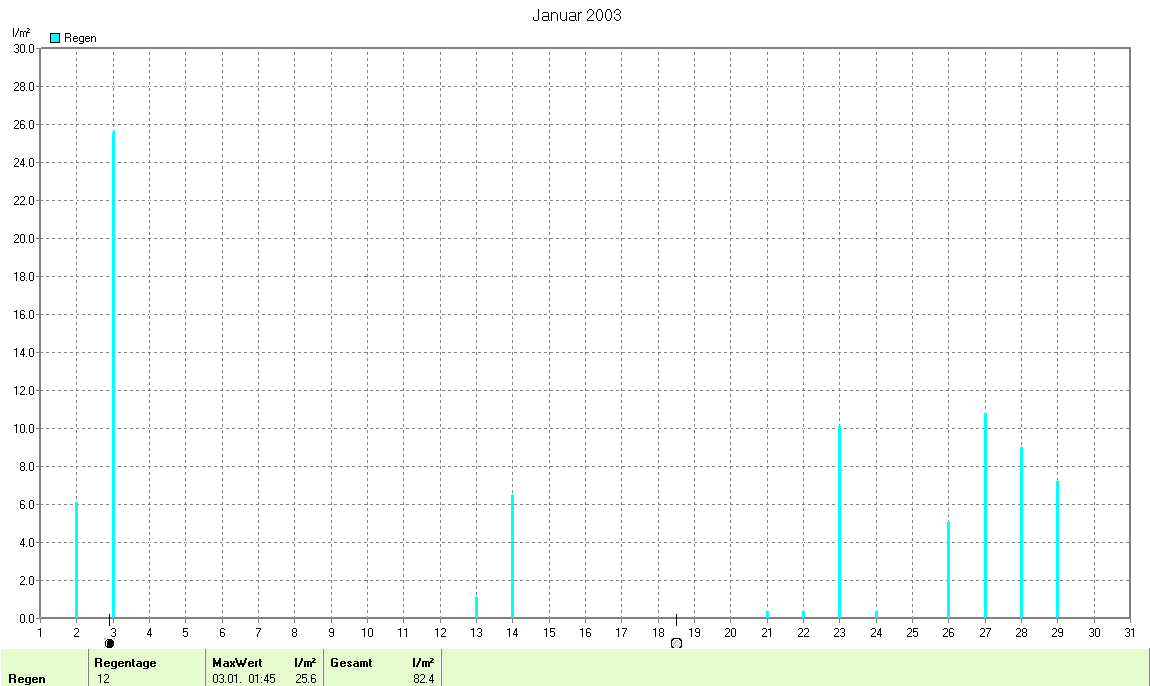Select the total value 82.4 cell
This screenshot has height=686, width=1150.
423,679
